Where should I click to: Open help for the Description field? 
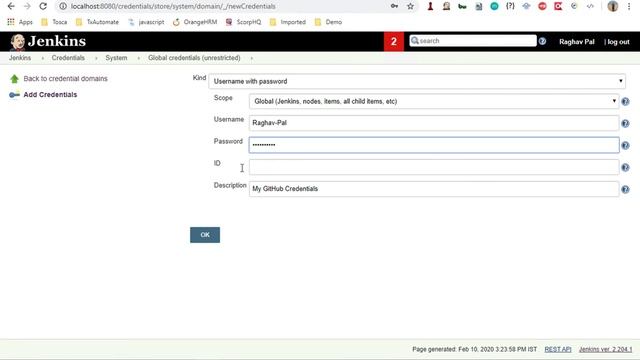pos(625,189)
